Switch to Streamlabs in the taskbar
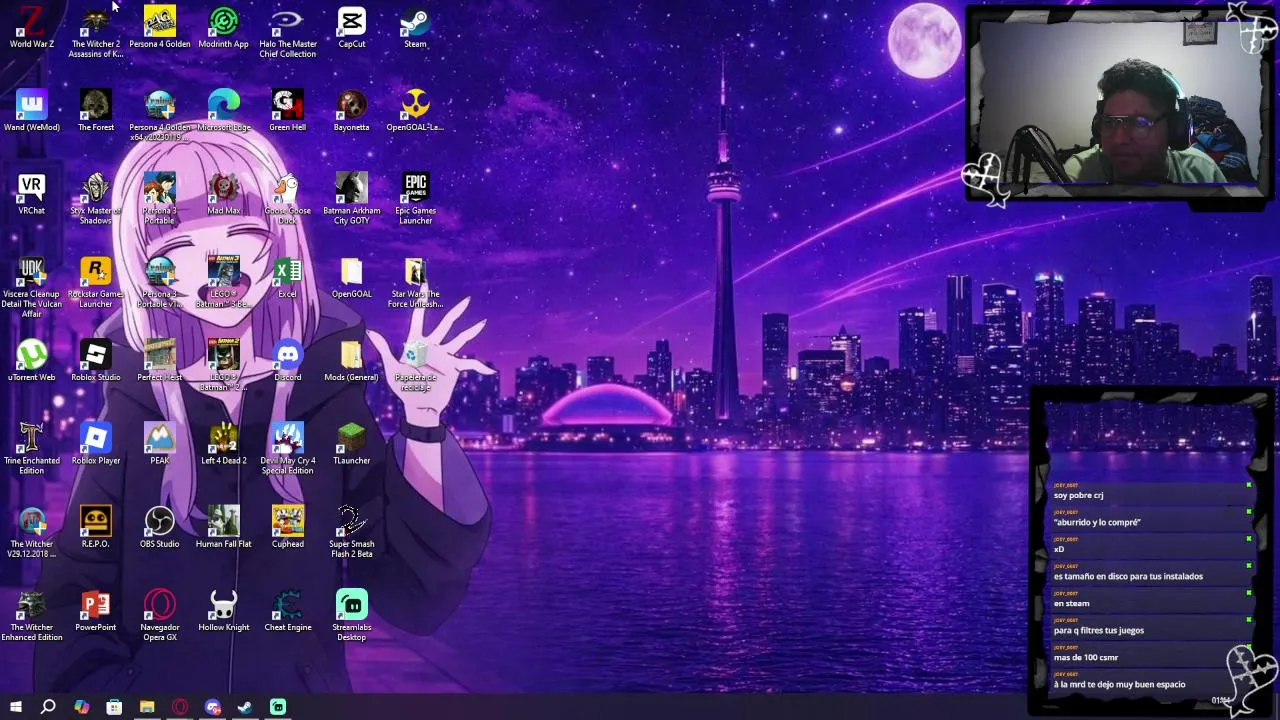 tap(278, 707)
